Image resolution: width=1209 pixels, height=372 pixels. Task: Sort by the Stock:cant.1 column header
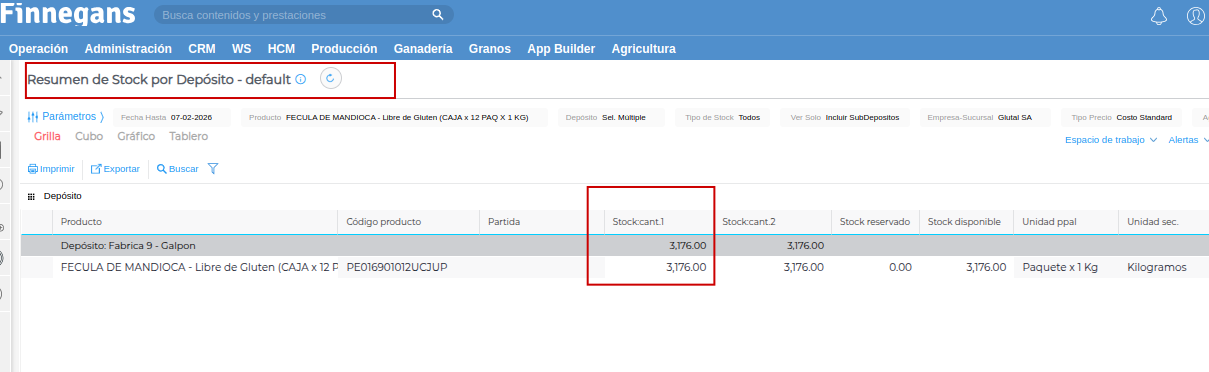click(x=659, y=221)
